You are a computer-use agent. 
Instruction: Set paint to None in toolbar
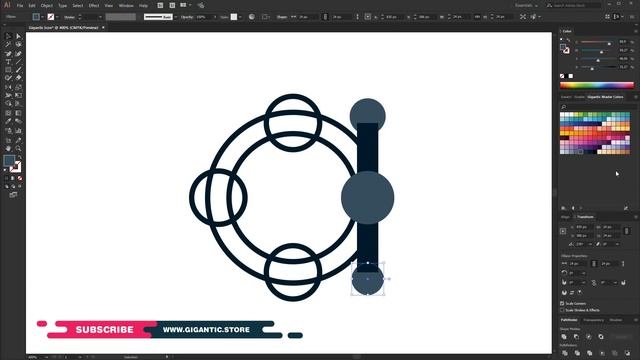click(20, 178)
